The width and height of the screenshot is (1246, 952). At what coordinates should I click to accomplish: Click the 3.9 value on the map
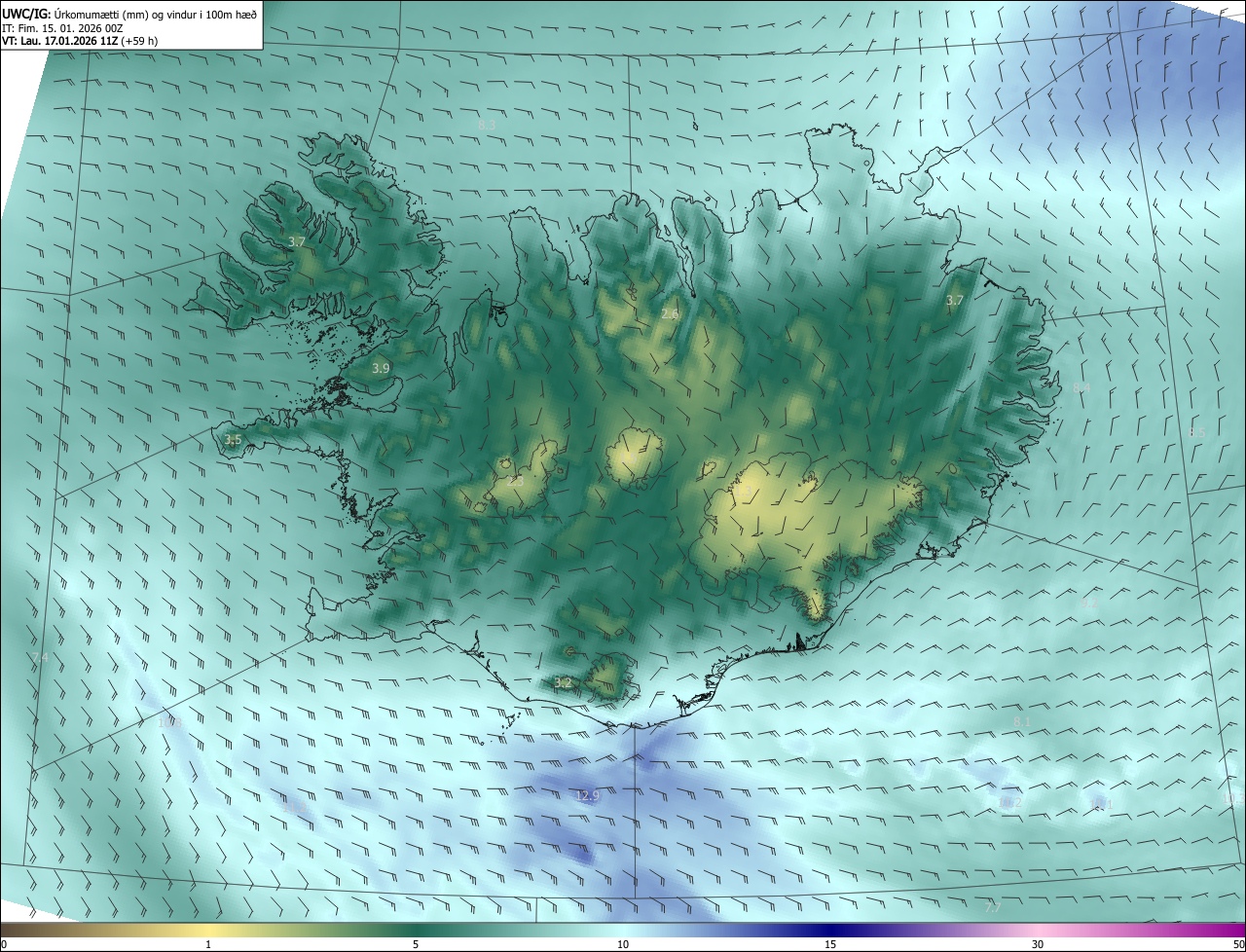pos(381,368)
